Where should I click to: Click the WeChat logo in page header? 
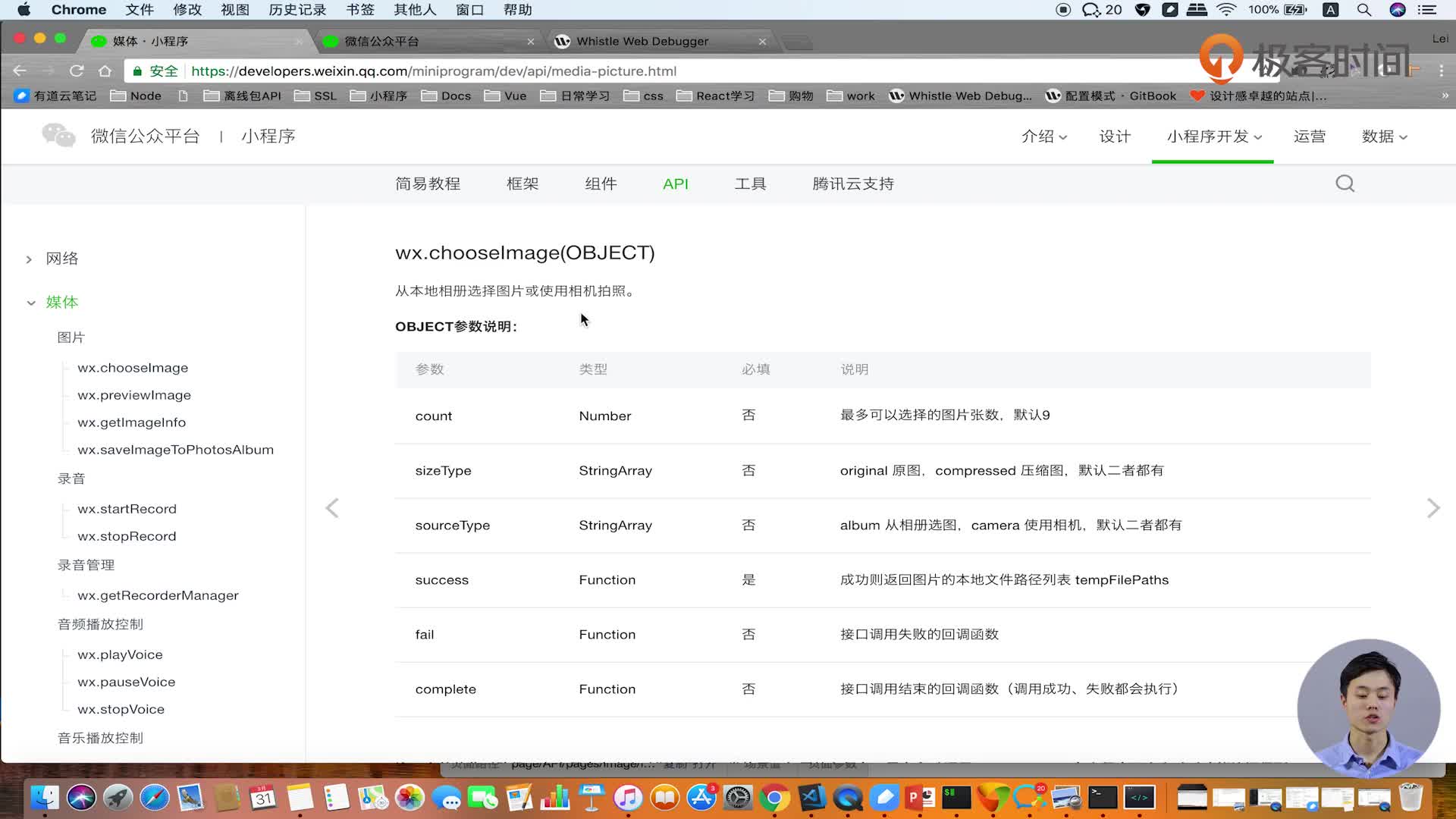pos(58,136)
